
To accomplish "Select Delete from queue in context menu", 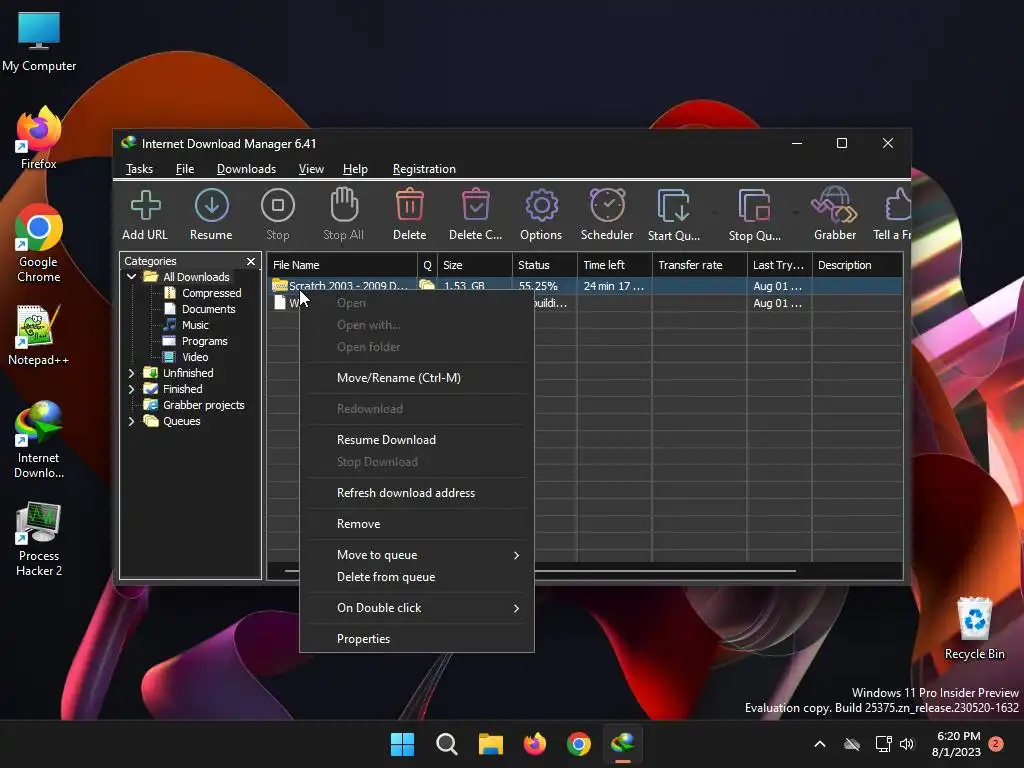I will [x=417, y=577].
